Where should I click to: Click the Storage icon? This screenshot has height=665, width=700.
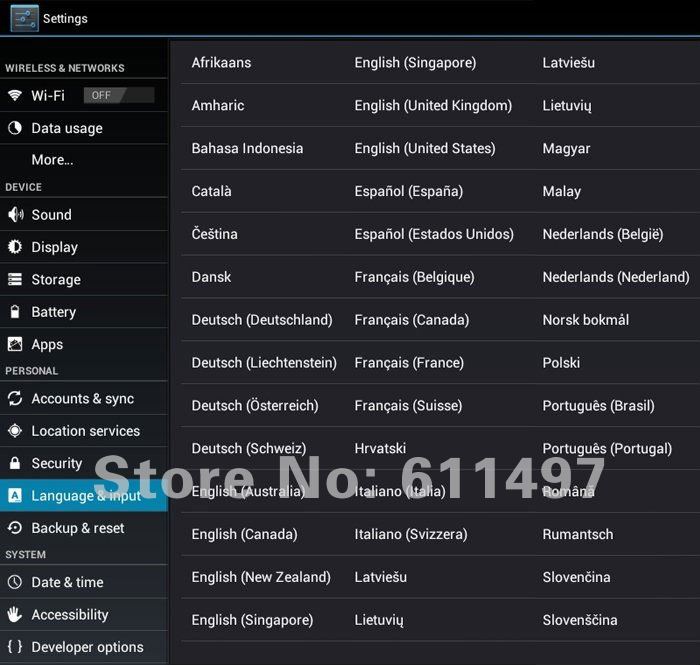tap(15, 279)
